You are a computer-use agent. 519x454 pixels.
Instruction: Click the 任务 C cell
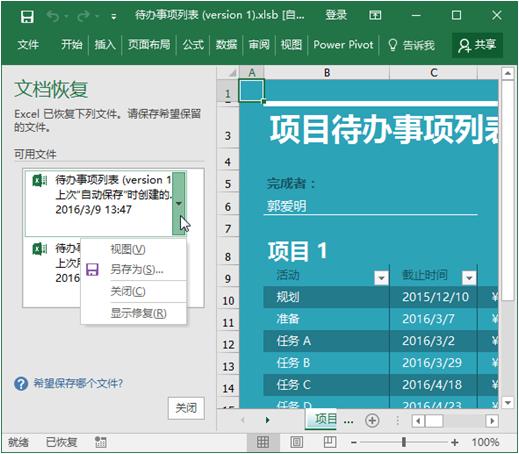326,385
